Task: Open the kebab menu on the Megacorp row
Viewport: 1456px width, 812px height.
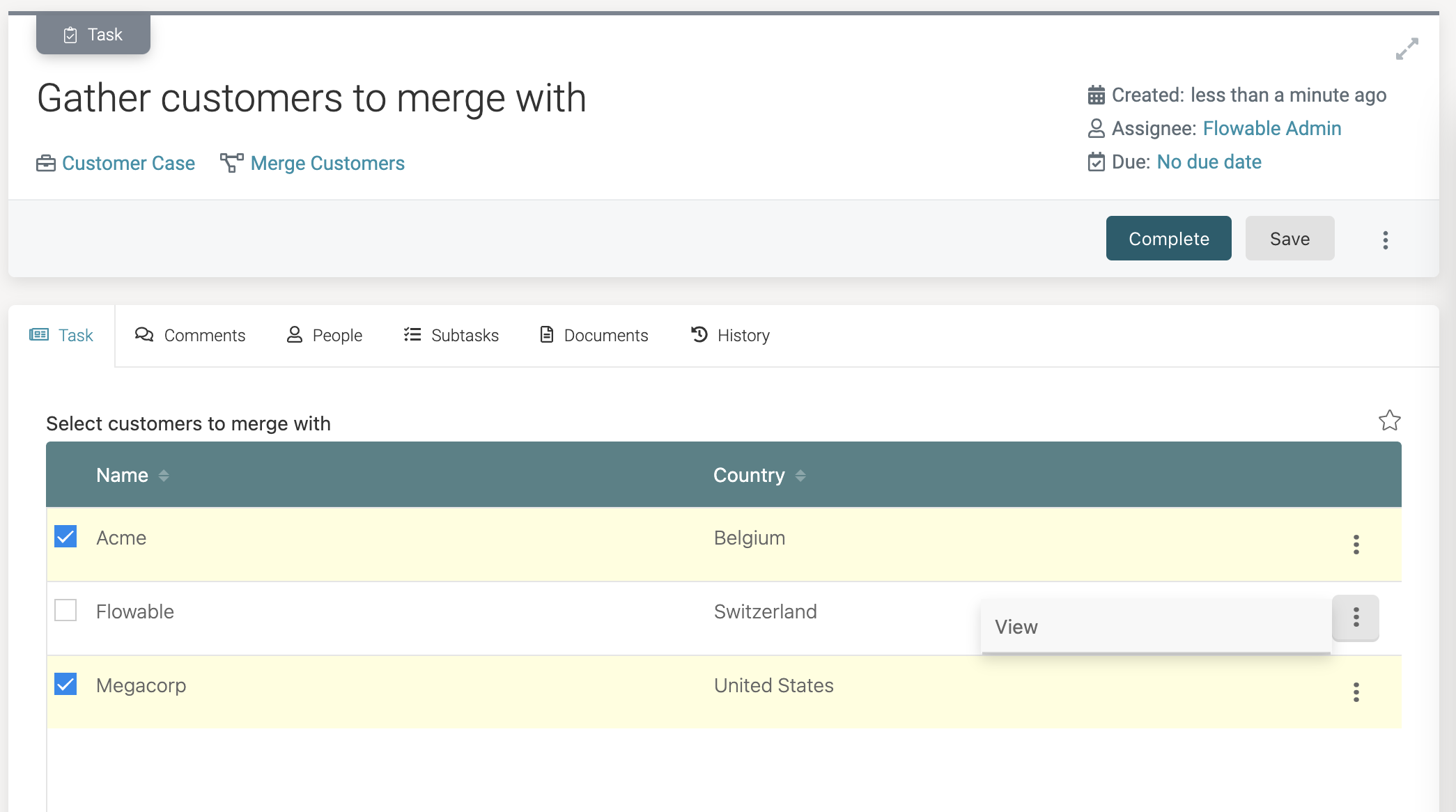Action: (x=1356, y=692)
